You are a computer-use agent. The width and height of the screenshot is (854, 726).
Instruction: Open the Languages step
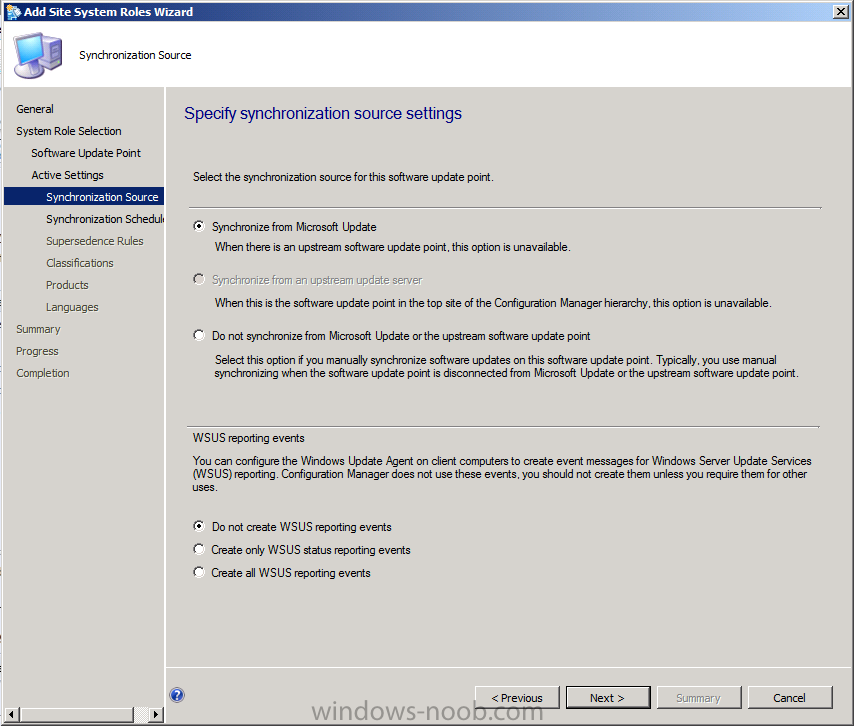tap(72, 307)
